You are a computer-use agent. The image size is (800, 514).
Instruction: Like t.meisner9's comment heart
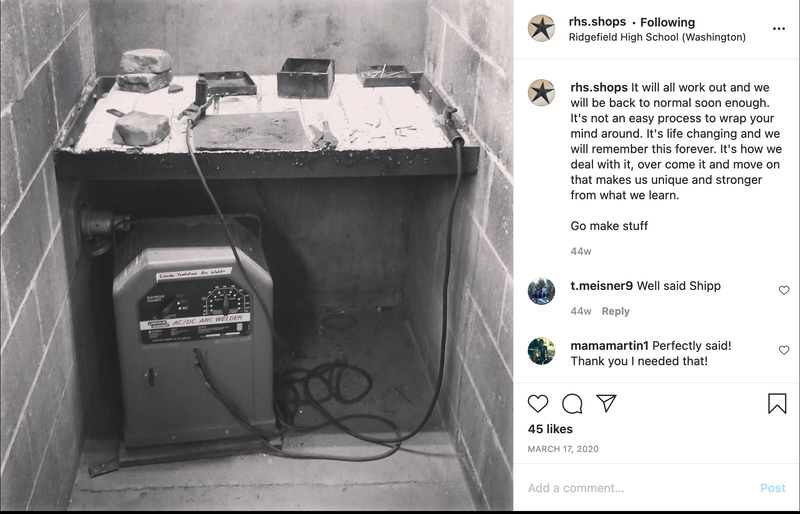[x=784, y=290]
